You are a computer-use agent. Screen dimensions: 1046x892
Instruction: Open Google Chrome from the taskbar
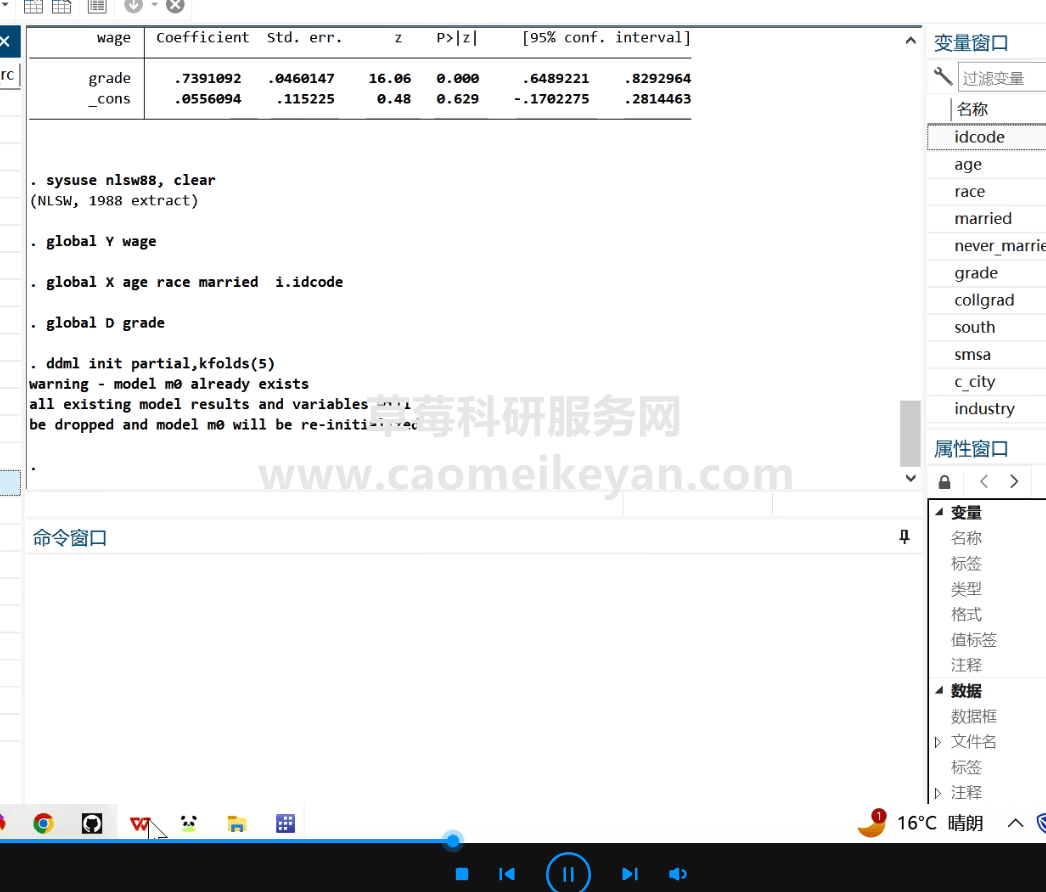click(43, 823)
